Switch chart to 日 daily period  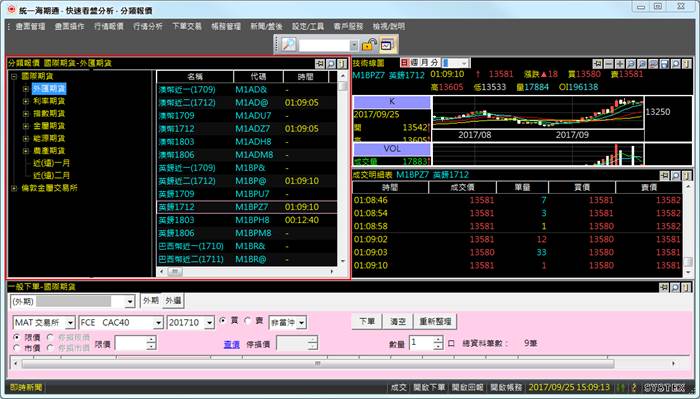[404, 63]
